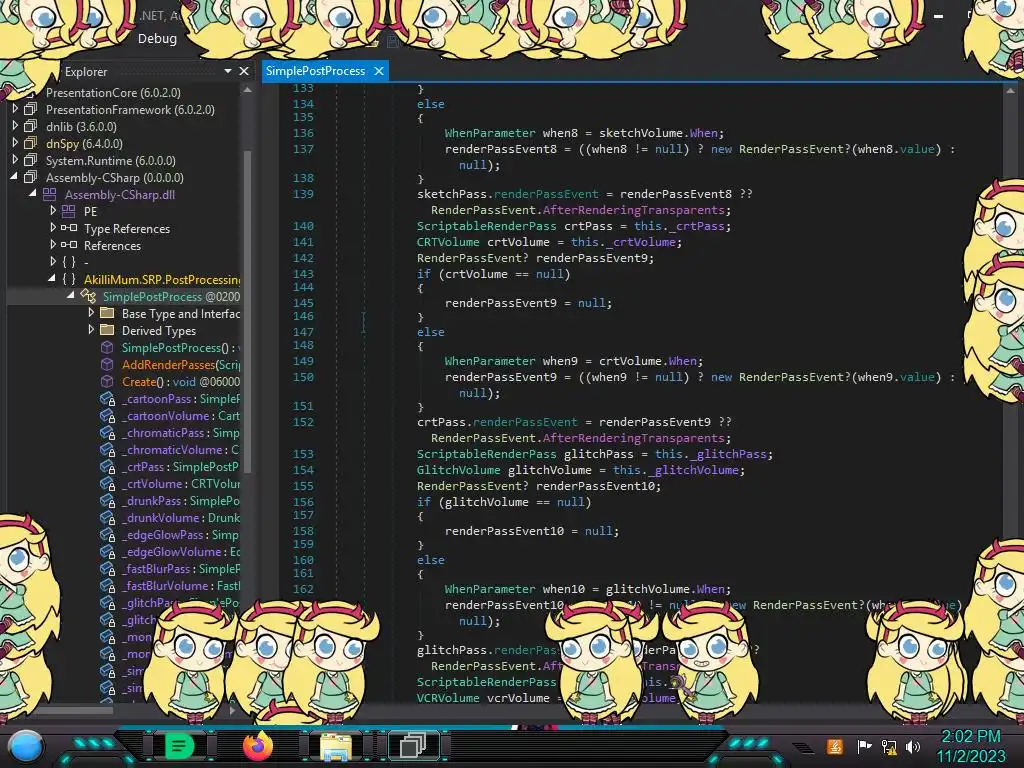Click the Create() method icon

pyautogui.click(x=107, y=381)
